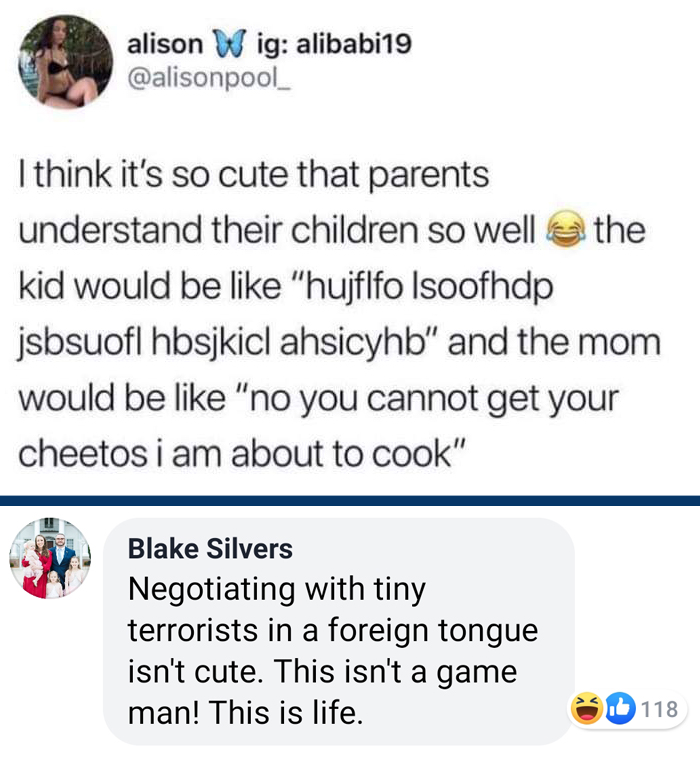Click the tweet line 'I think it's so cute'
The image size is (700, 760).
[254, 174]
